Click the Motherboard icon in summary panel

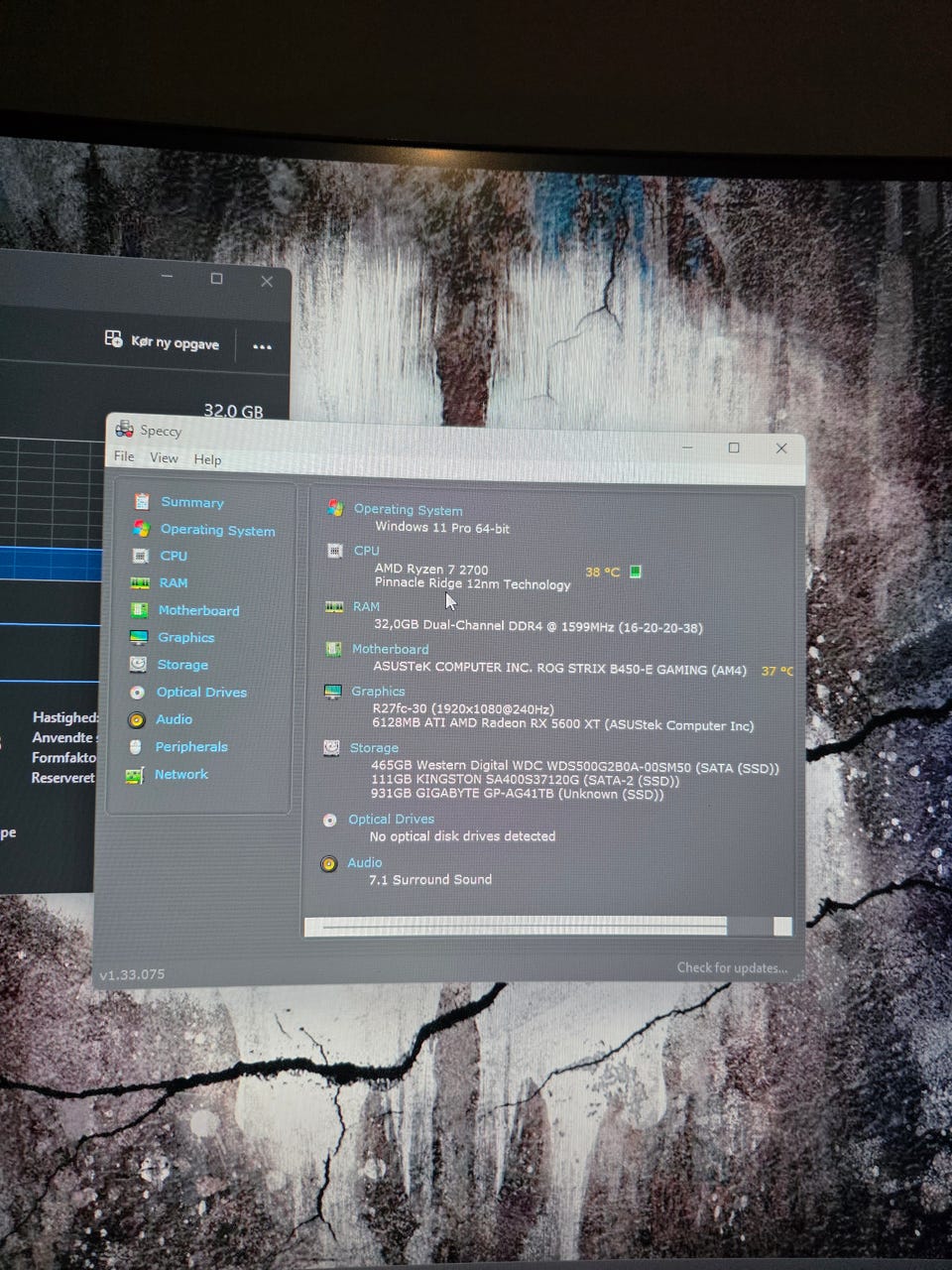pyautogui.click(x=333, y=649)
